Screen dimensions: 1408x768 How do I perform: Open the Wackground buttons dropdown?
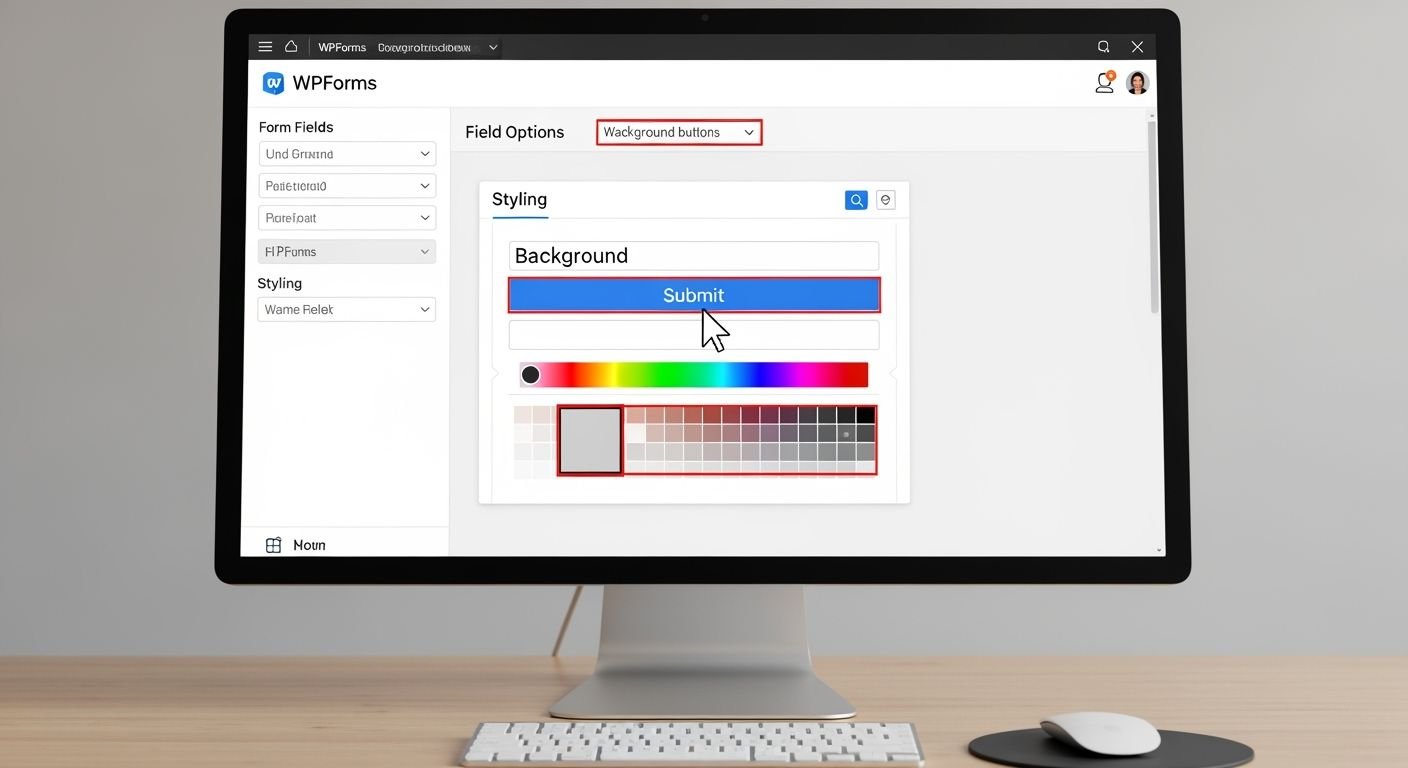pyautogui.click(x=679, y=132)
